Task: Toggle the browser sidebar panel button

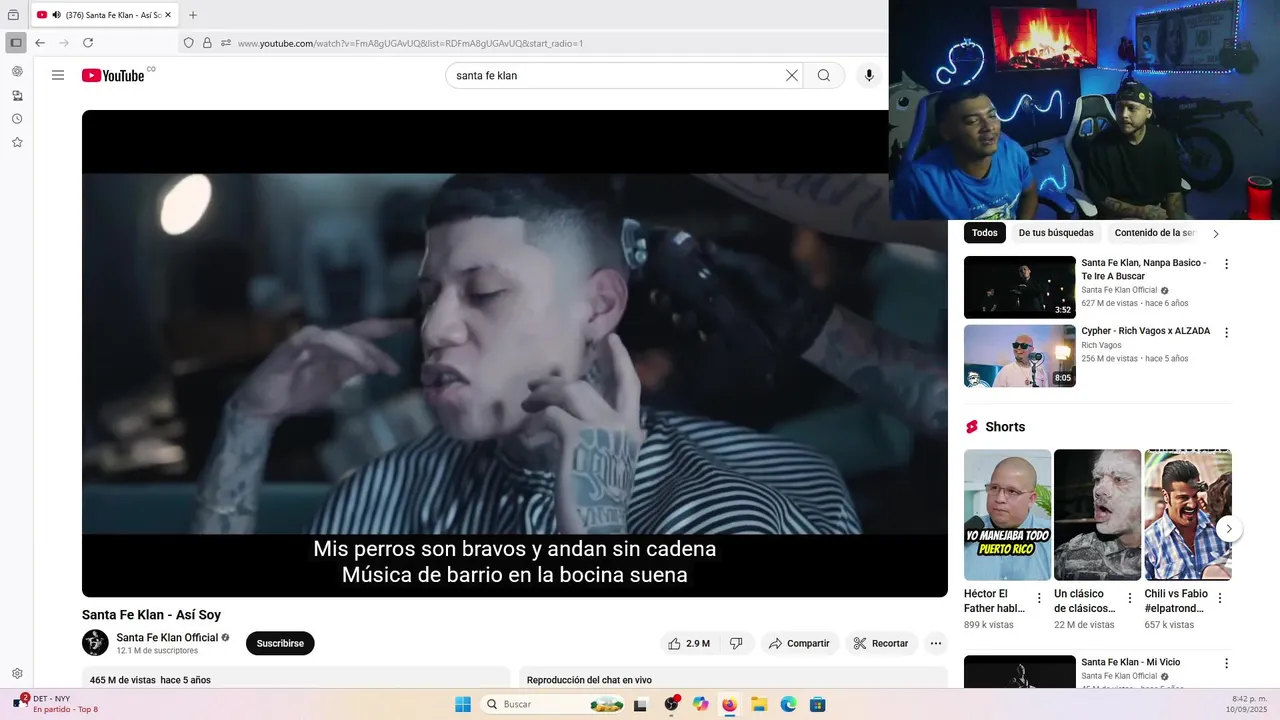Action: pos(16,43)
